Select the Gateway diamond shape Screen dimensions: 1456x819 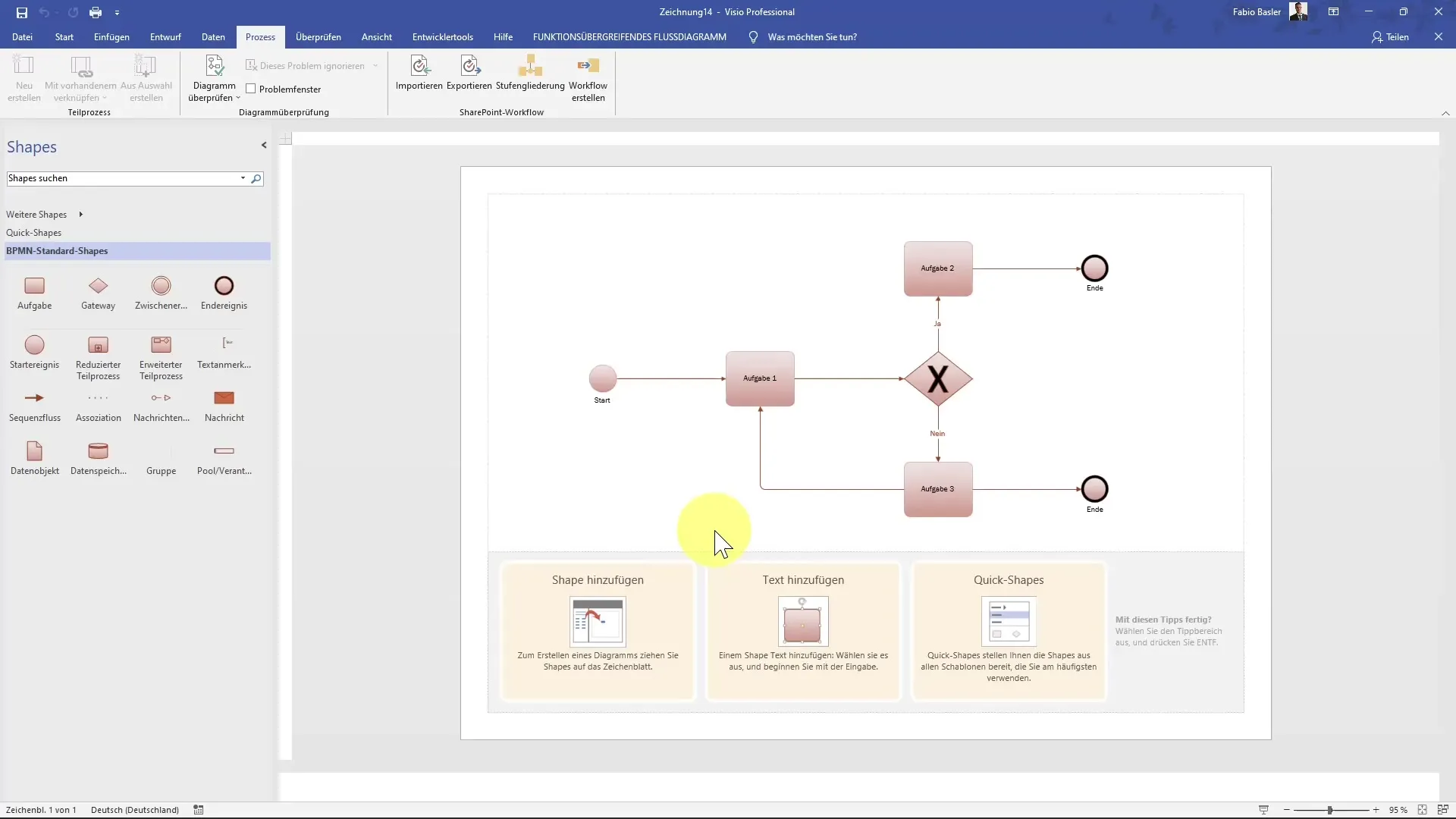point(98,292)
